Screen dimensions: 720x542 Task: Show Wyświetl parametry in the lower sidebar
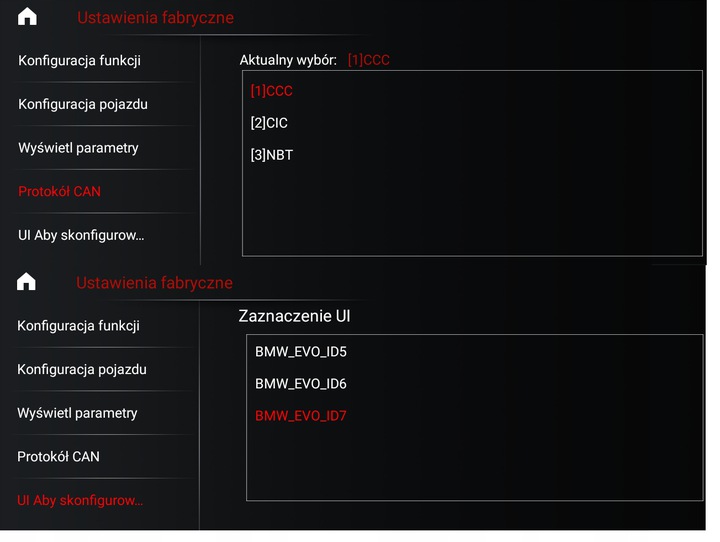[x=77, y=413]
